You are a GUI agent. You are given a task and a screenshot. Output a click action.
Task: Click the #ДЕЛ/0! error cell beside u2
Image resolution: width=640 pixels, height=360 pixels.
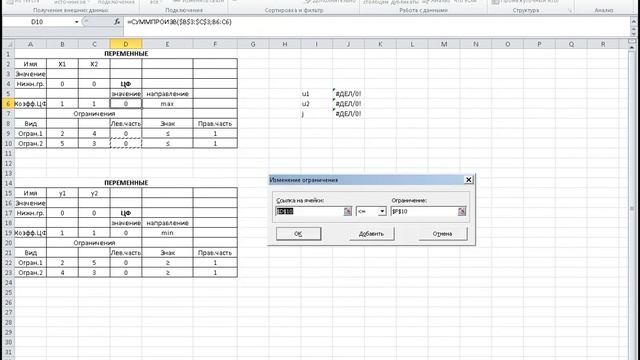click(348, 104)
